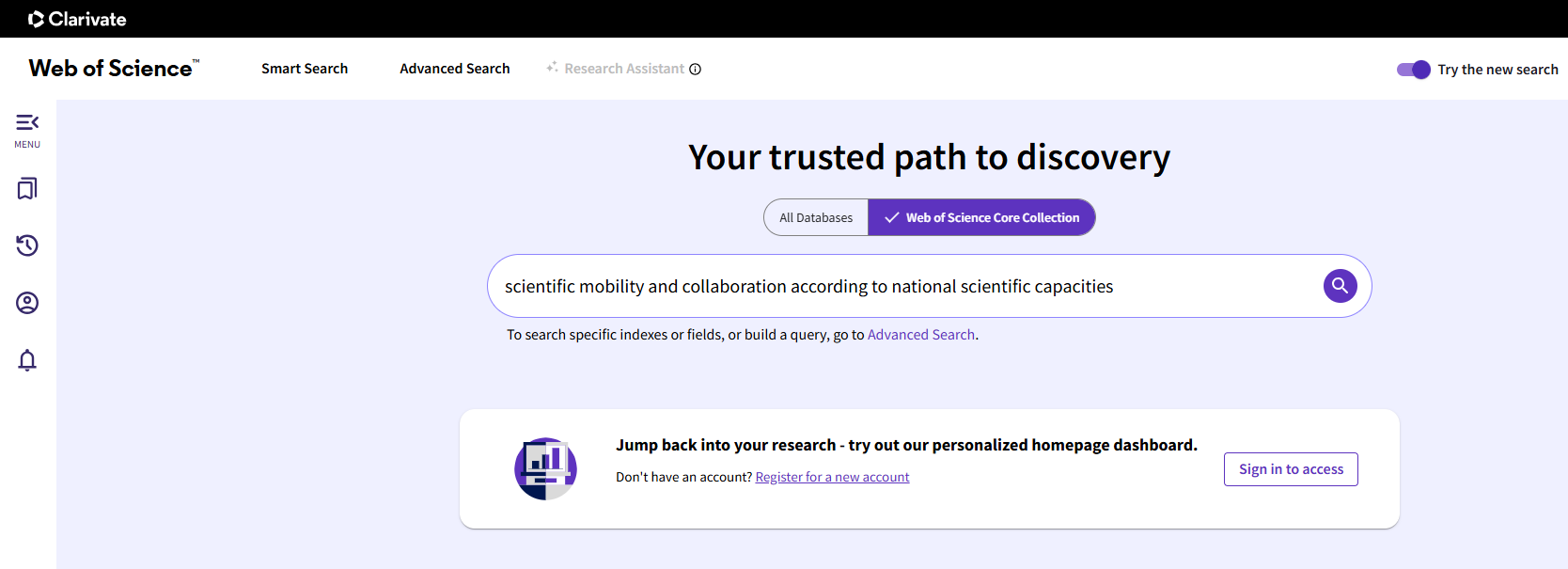Select the All Databases option
Image resolution: width=1568 pixels, height=569 pixels.
(815, 217)
